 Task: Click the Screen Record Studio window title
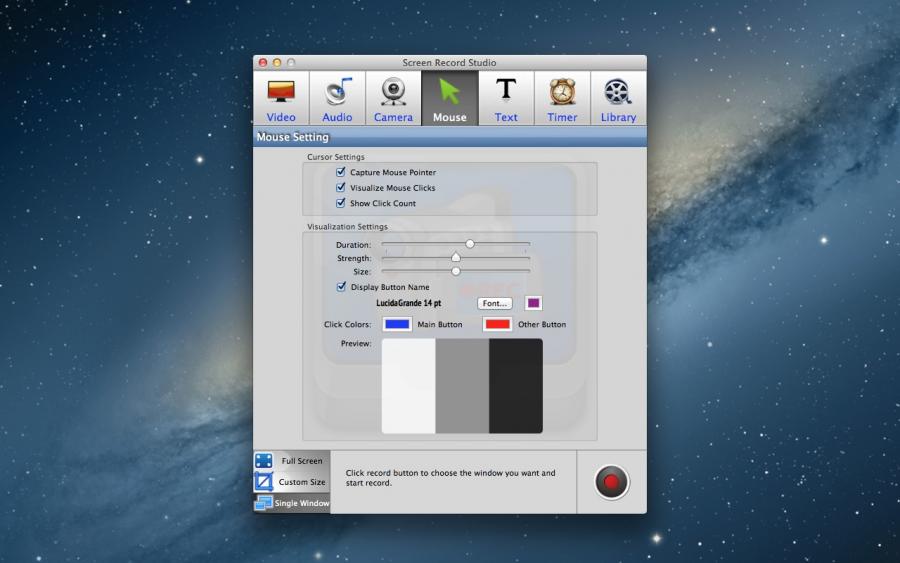click(x=449, y=63)
